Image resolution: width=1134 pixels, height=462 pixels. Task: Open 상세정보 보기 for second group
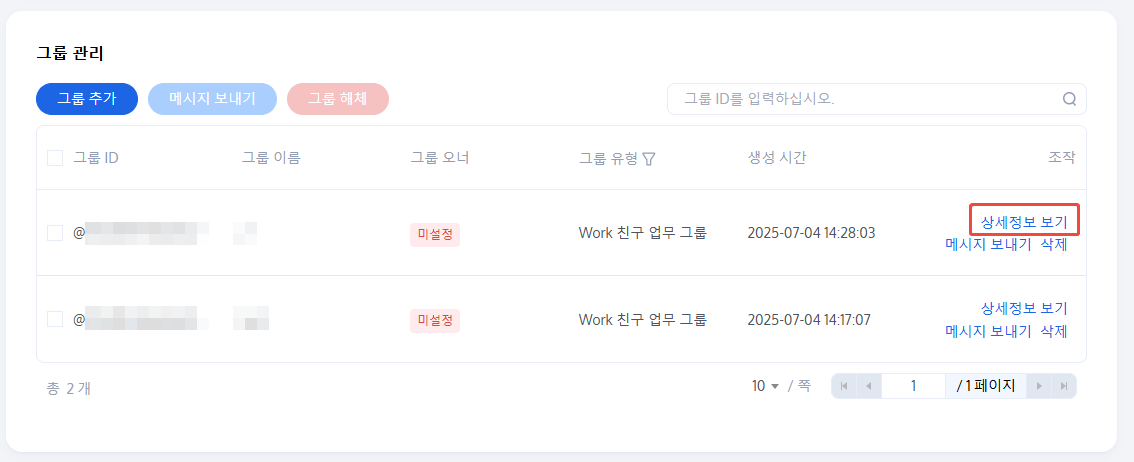pos(1024,308)
